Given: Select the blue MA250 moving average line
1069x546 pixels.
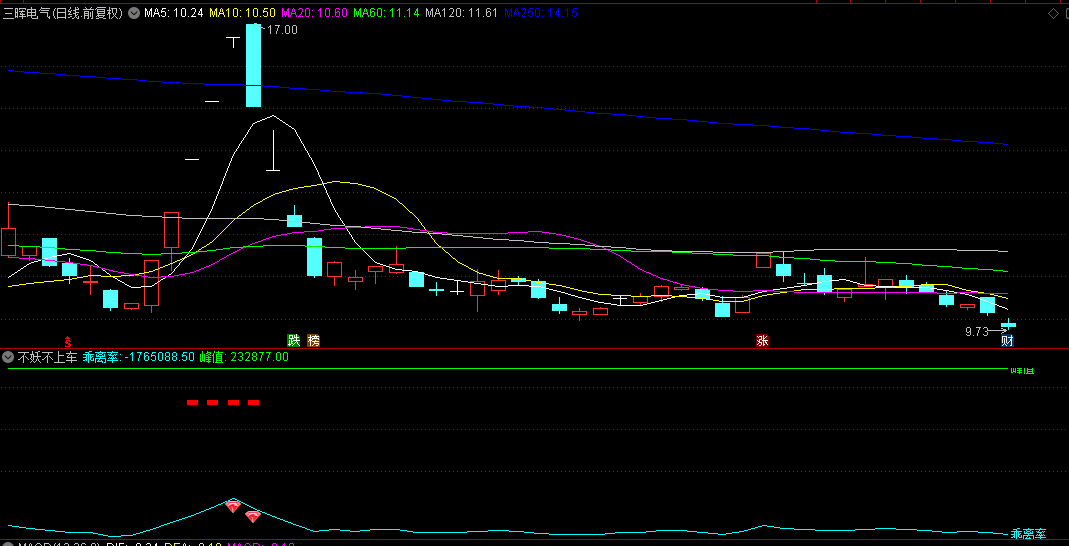Looking at the screenshot, I should pos(507,106).
